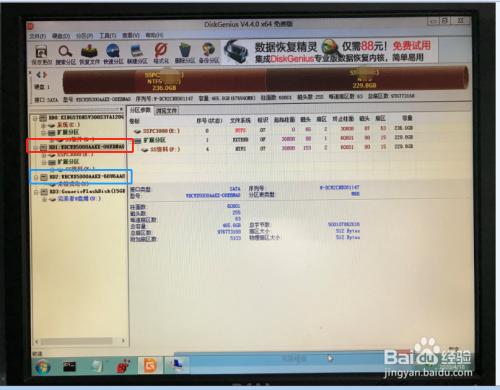
Task: Click the DiskGenius orange taskbar icon
Action: [150, 366]
